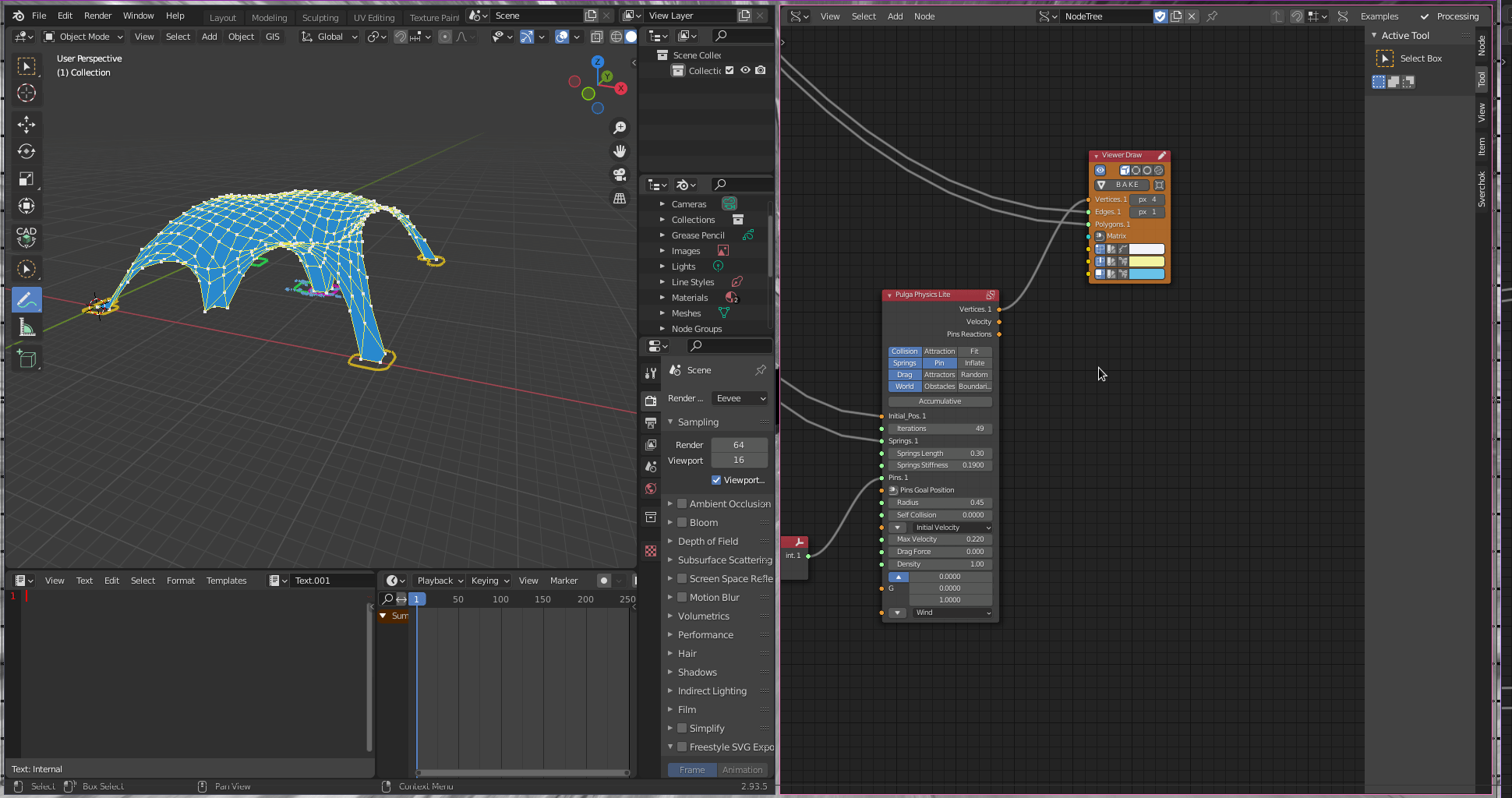Open the Render menu
The height and width of the screenshot is (798, 1512).
point(97,16)
